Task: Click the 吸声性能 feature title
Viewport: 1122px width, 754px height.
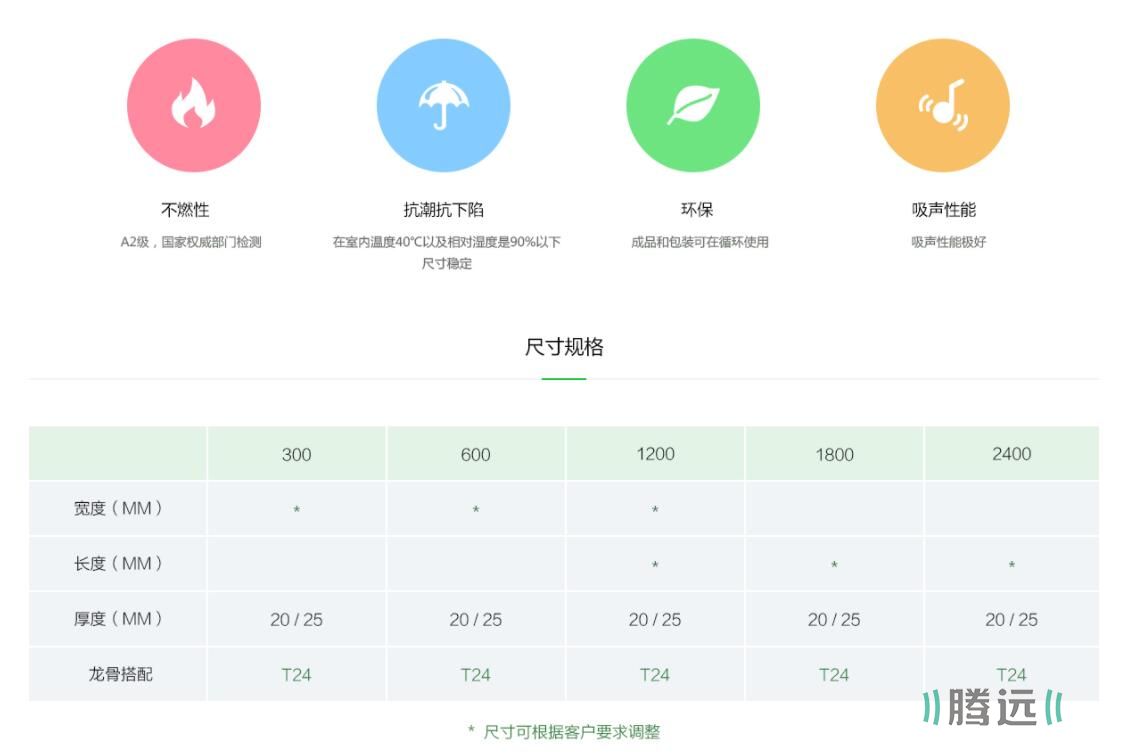Action: pyautogui.click(x=943, y=210)
